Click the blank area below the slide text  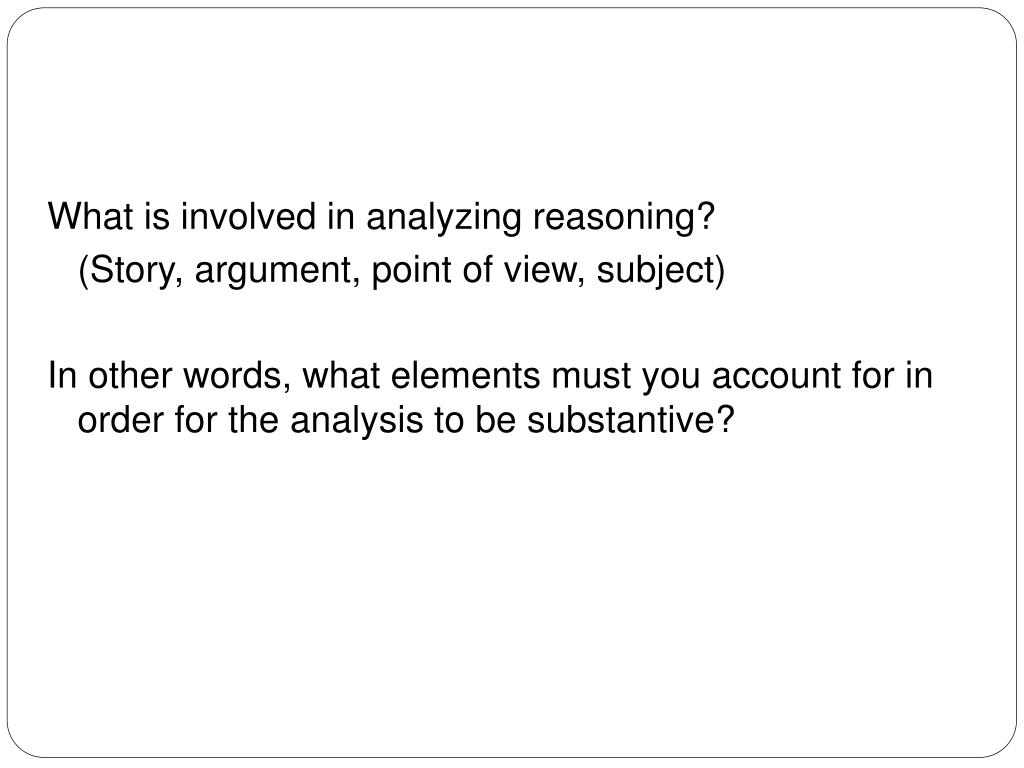(x=512, y=588)
